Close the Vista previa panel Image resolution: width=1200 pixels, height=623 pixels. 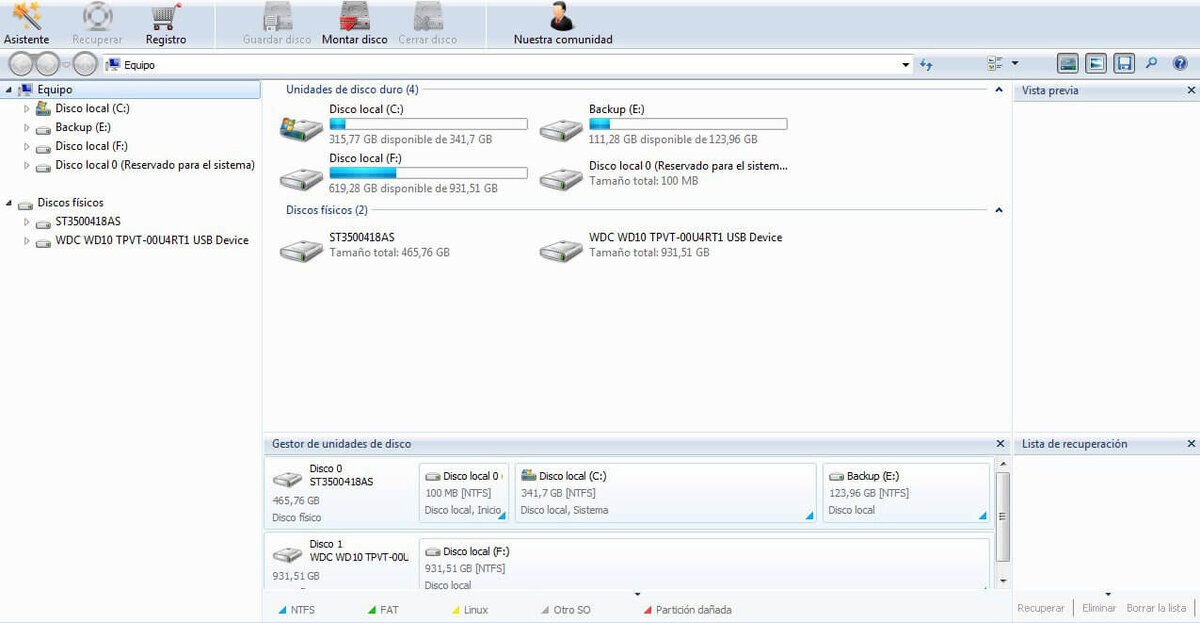(x=1191, y=90)
